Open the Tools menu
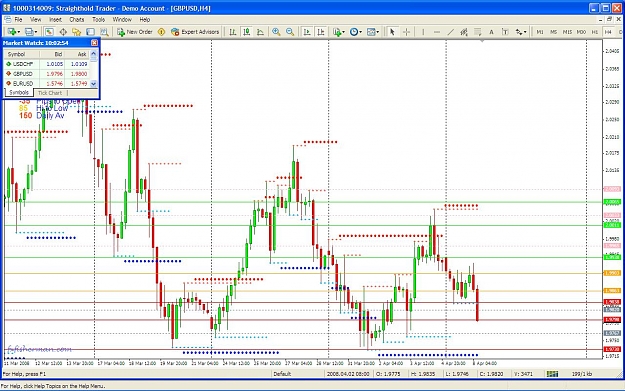This screenshot has width=625, height=391. click(98, 19)
